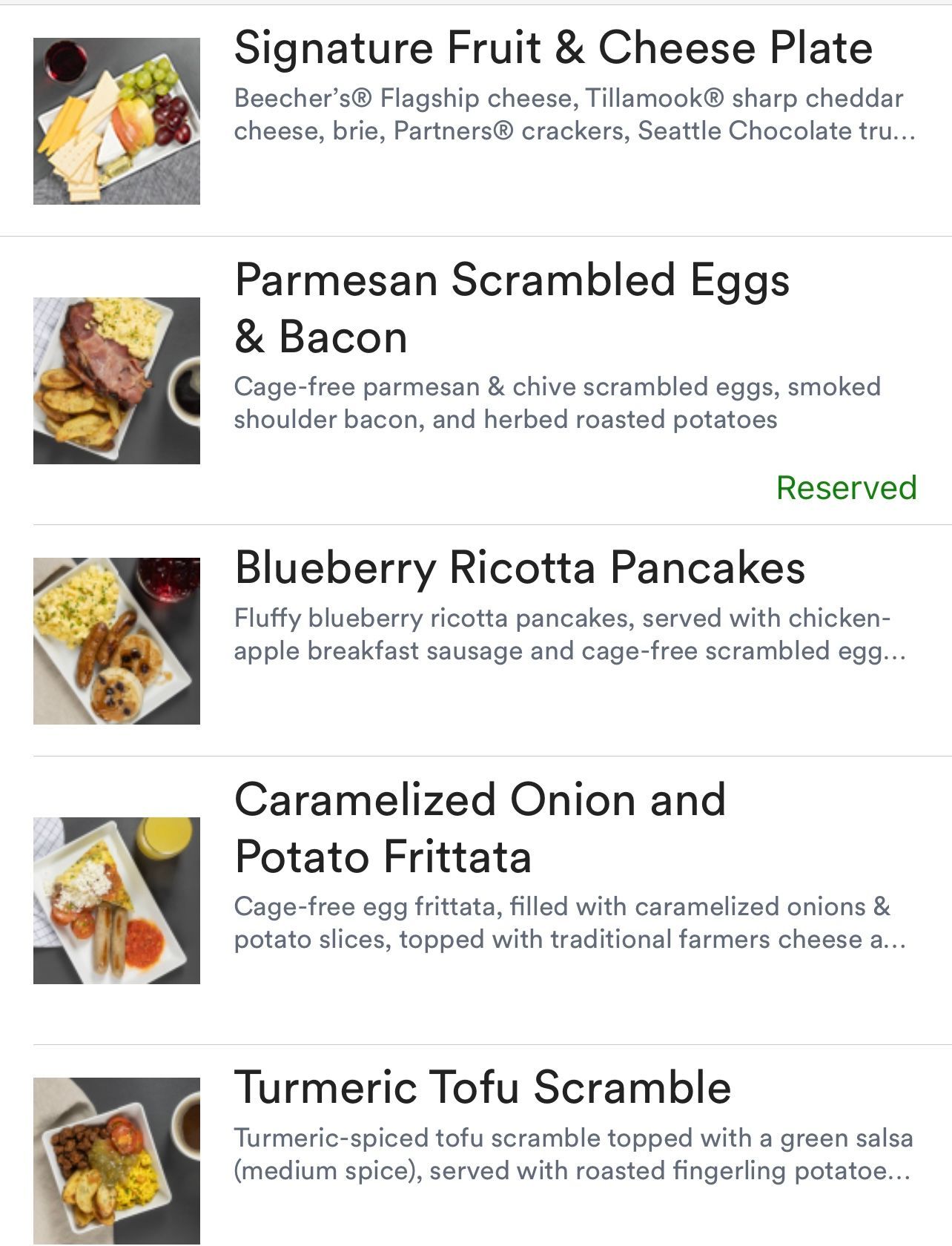The image size is (952, 1246).
Task: Pick the Caramelized Onion and Potato Frittata title
Action: tap(480, 828)
